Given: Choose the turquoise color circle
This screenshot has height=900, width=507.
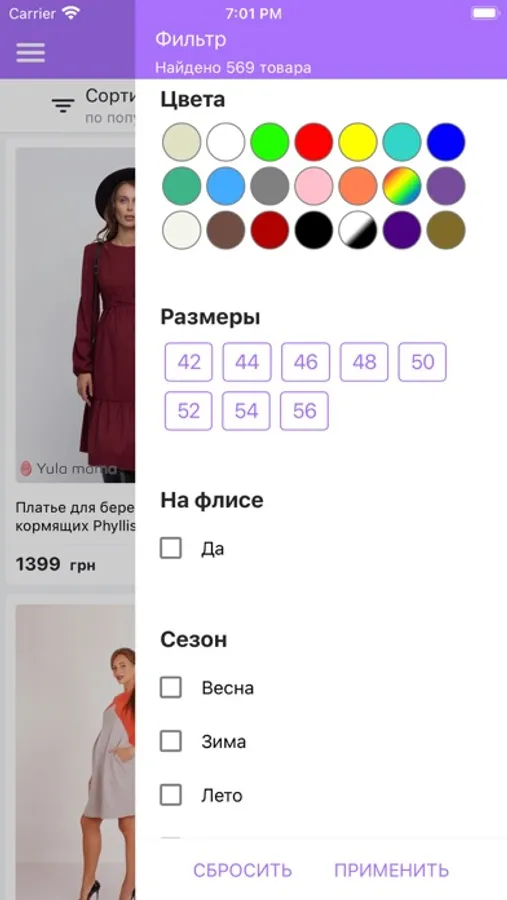Looking at the screenshot, I should point(402,142).
